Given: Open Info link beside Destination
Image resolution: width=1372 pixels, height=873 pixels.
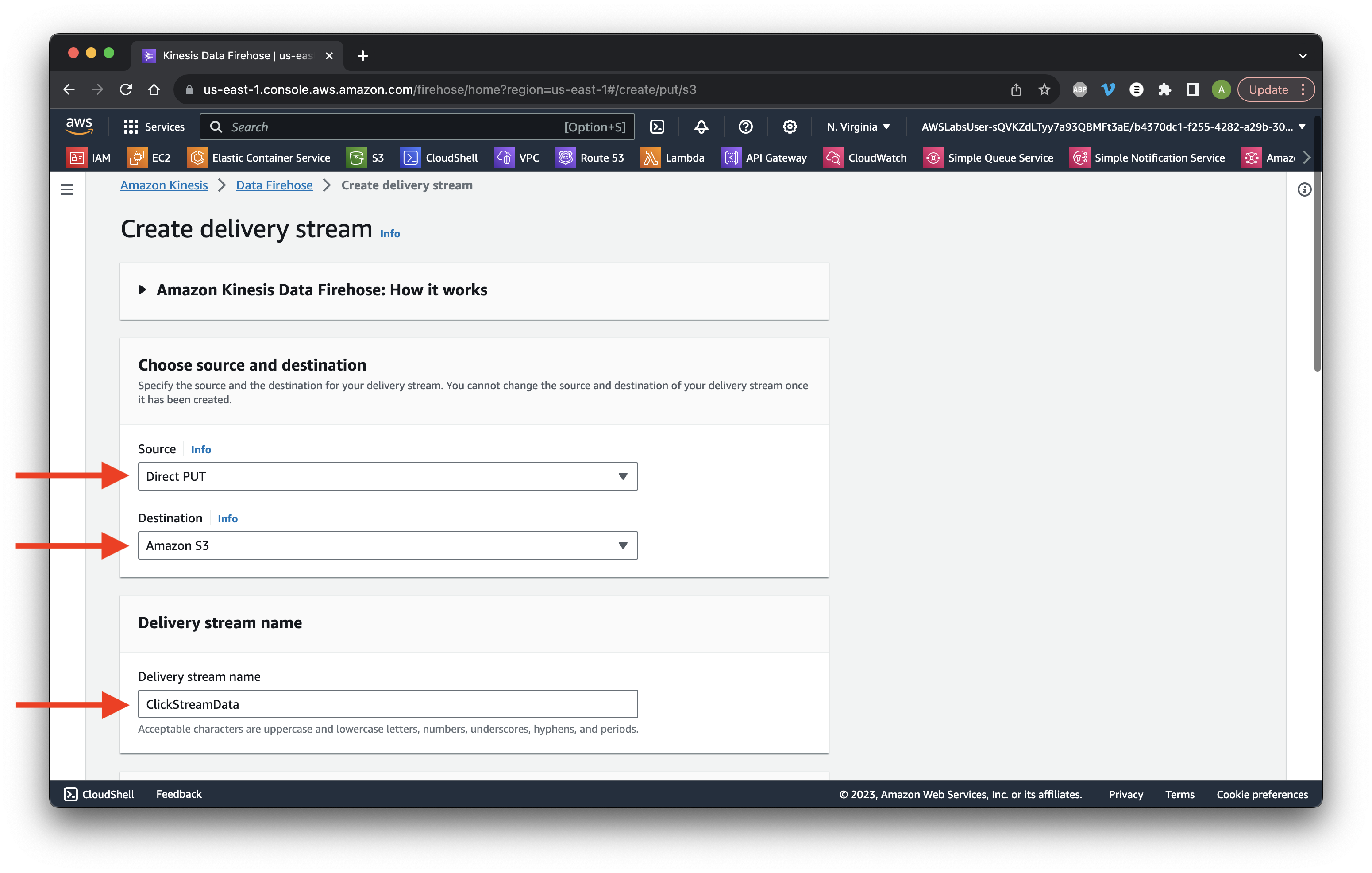Looking at the screenshot, I should pyautogui.click(x=227, y=518).
